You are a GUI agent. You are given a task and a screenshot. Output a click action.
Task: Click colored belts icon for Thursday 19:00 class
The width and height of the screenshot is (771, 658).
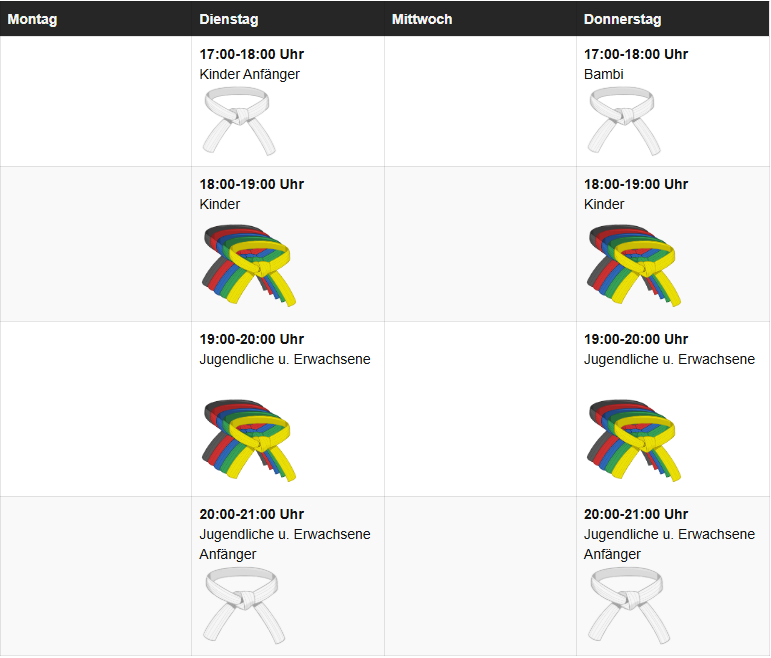tap(633, 438)
